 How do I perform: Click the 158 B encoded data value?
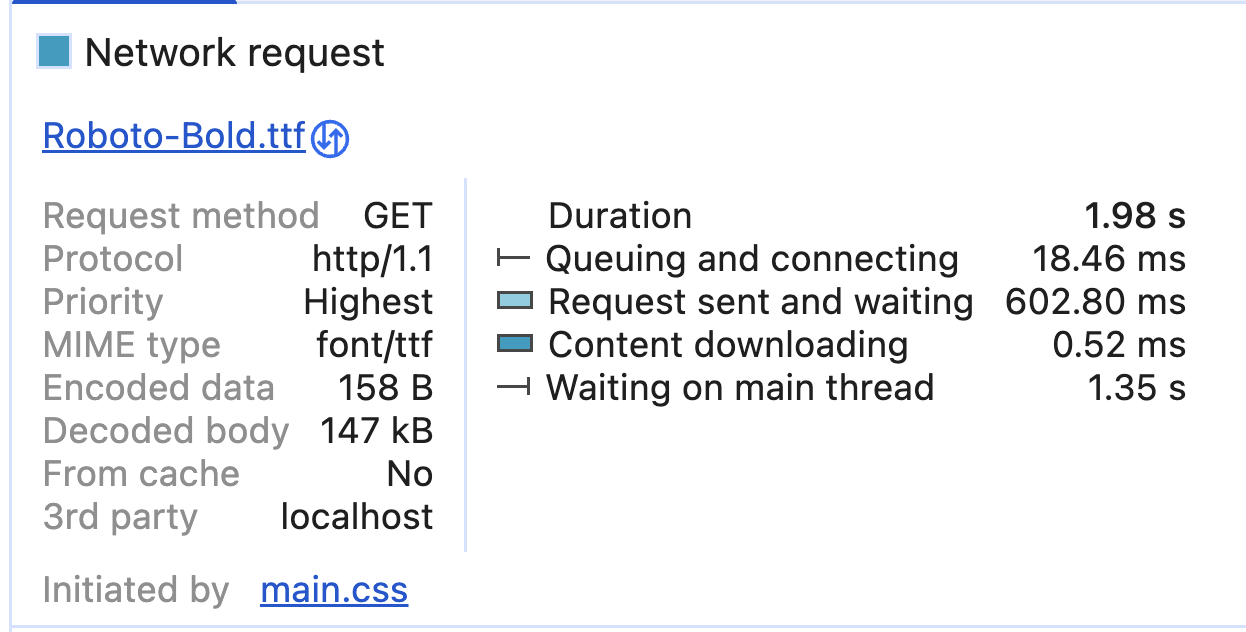click(x=385, y=388)
